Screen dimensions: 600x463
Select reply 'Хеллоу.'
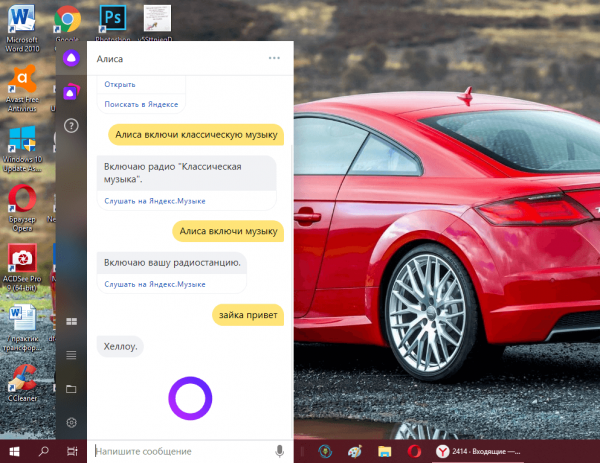120,347
